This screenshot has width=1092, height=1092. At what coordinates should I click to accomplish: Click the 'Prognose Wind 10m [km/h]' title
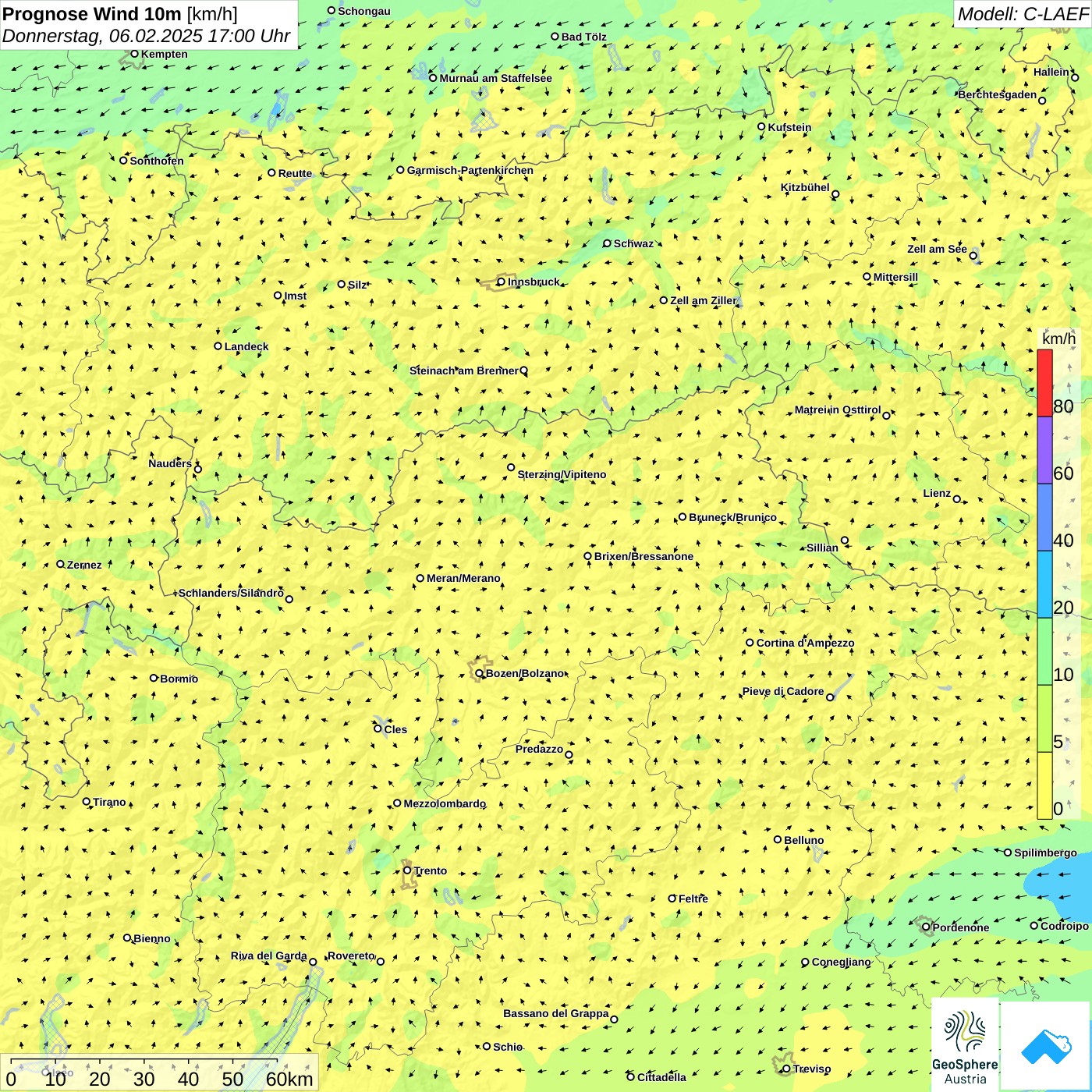120,14
